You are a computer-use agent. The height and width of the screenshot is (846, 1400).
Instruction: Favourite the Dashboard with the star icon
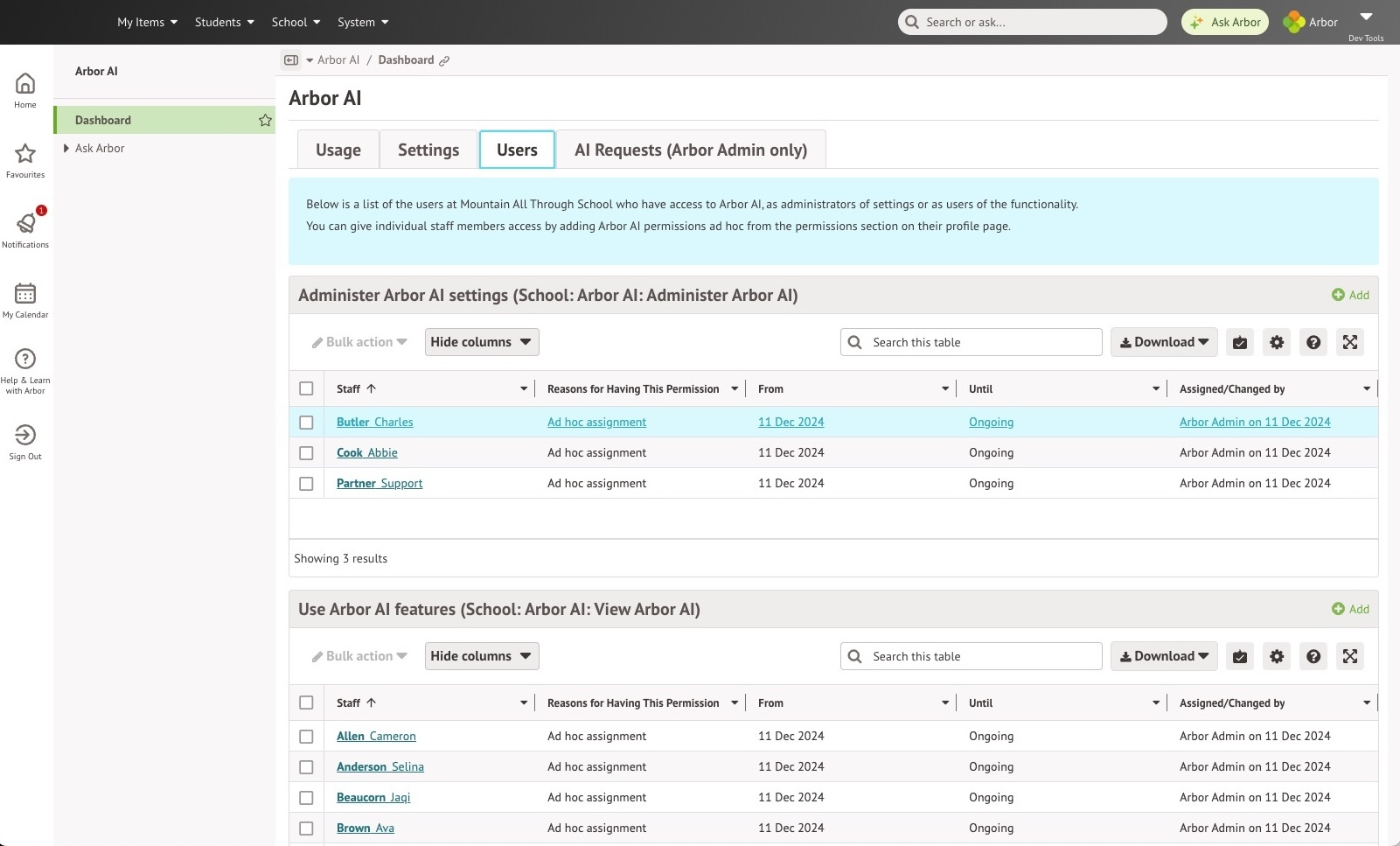click(x=265, y=120)
